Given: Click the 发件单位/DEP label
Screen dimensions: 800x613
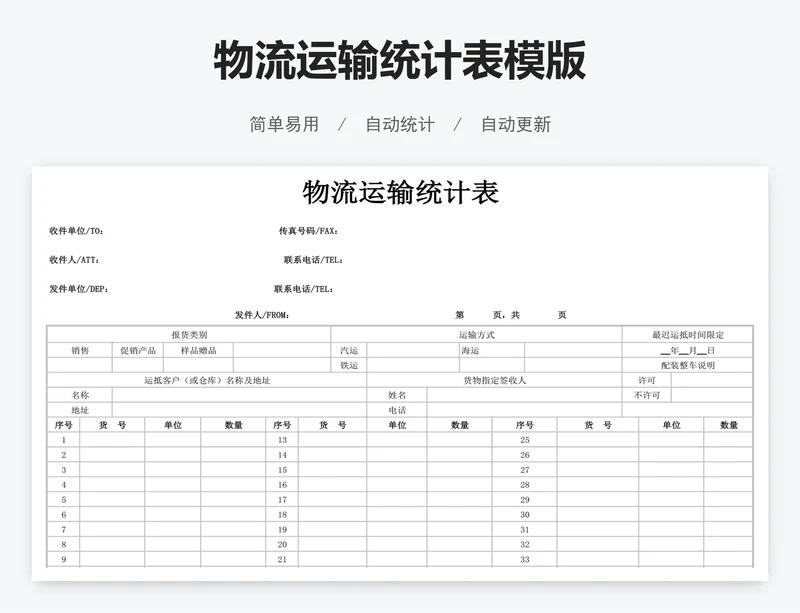Looking at the screenshot, I should coord(79,289).
